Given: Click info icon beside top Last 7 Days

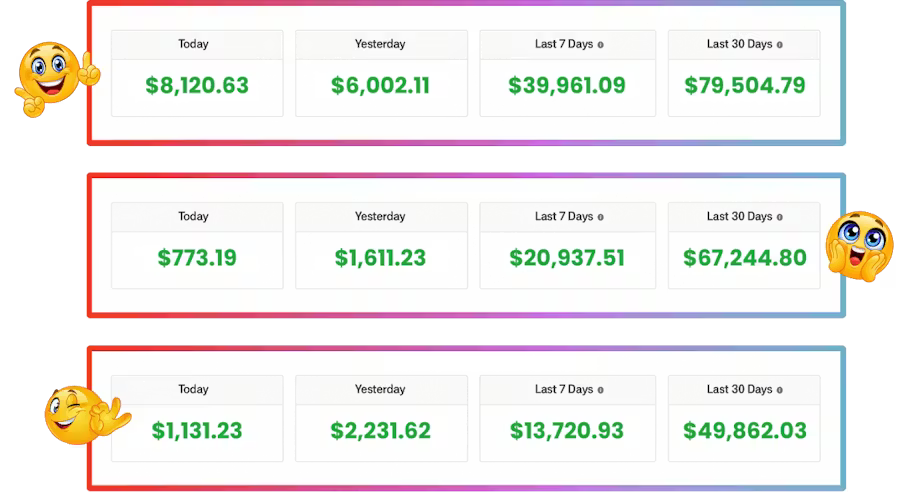Looking at the screenshot, I should [x=601, y=45].
